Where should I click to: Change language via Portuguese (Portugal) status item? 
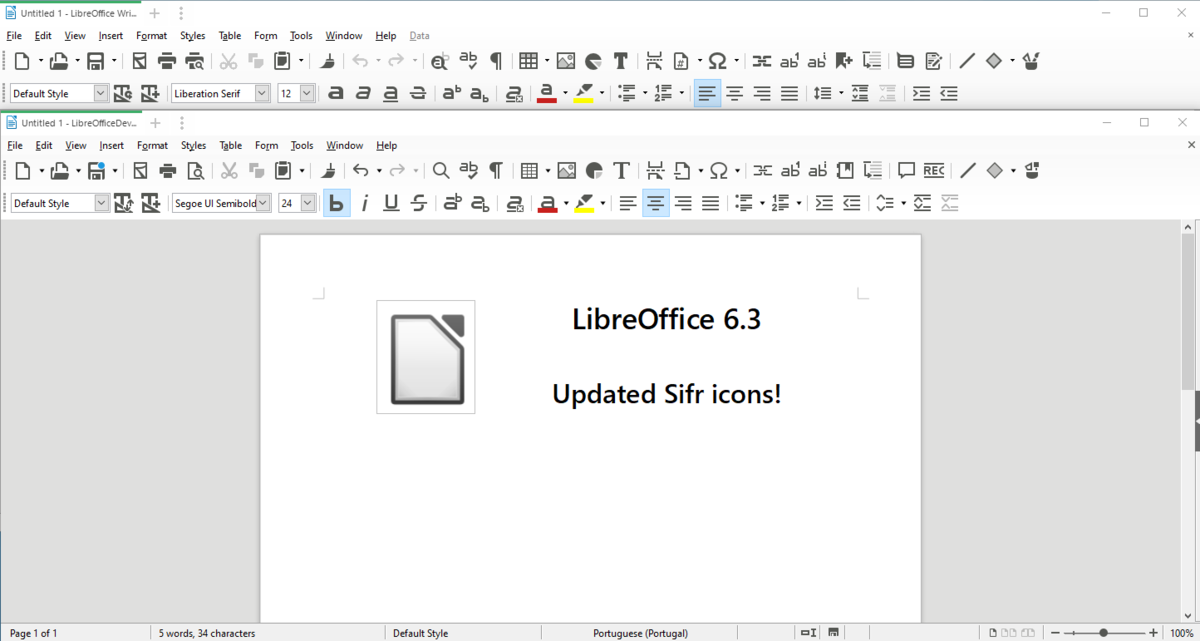coord(640,633)
